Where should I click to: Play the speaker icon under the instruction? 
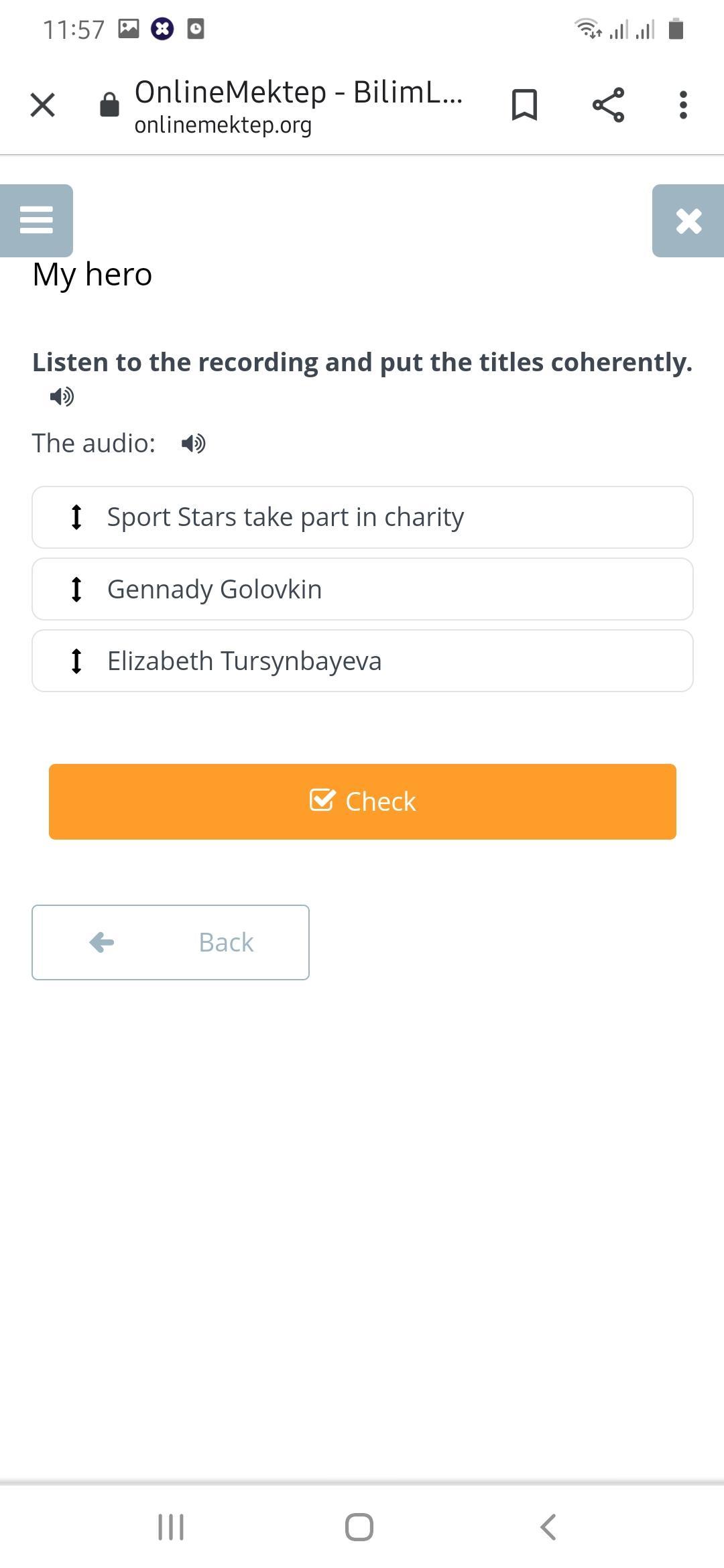coord(62,397)
